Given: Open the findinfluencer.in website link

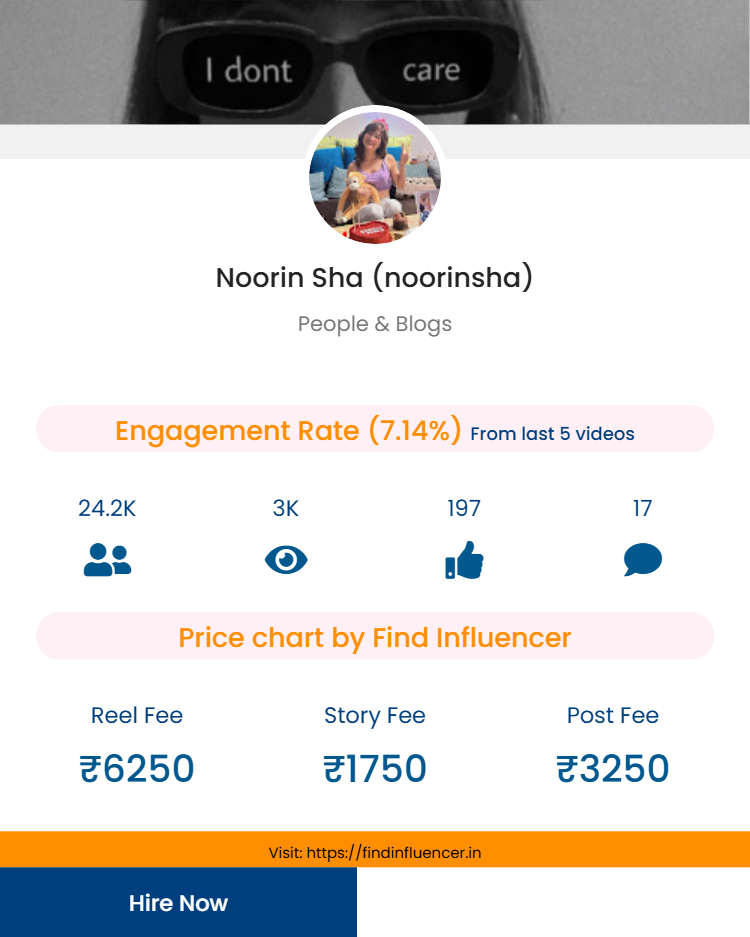Looking at the screenshot, I should click(x=394, y=853).
